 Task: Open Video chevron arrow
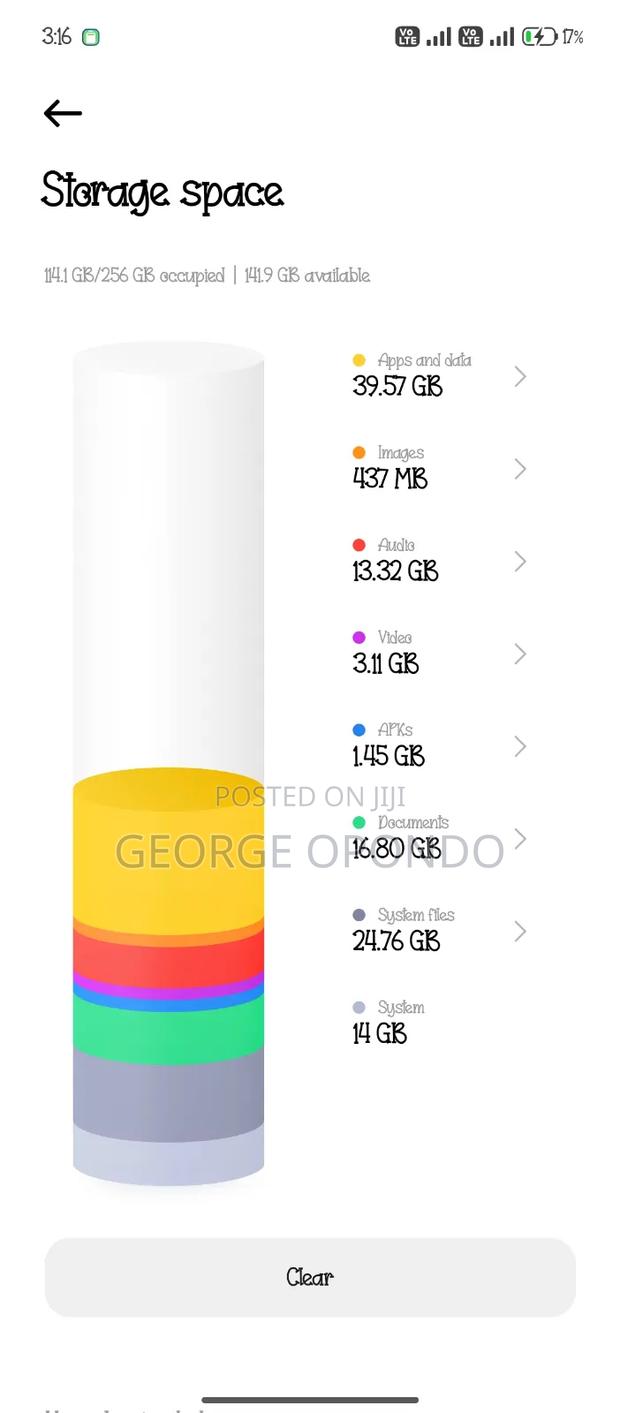(x=520, y=654)
